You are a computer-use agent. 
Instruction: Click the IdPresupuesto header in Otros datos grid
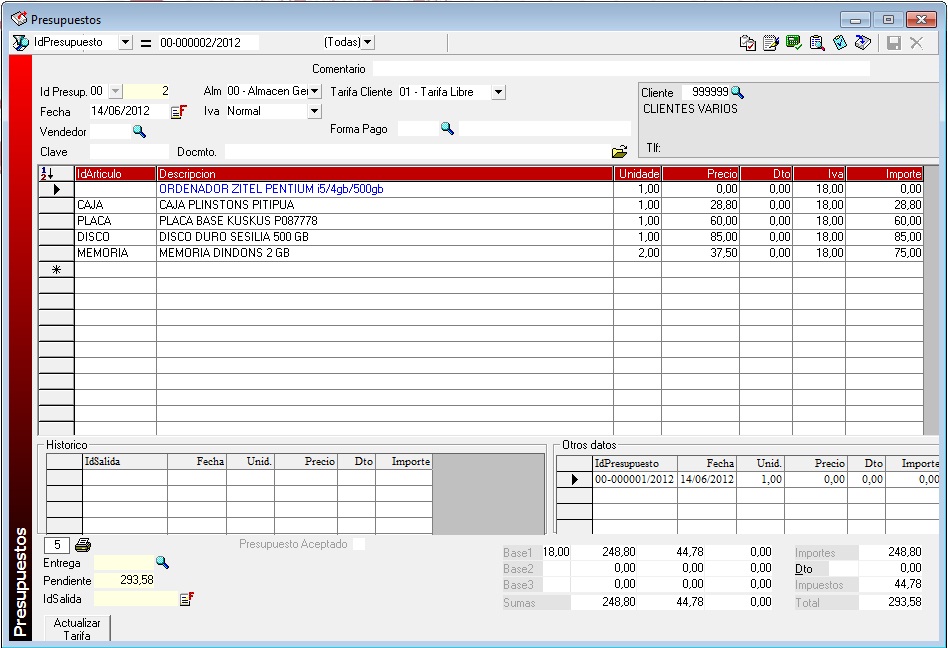click(x=634, y=464)
